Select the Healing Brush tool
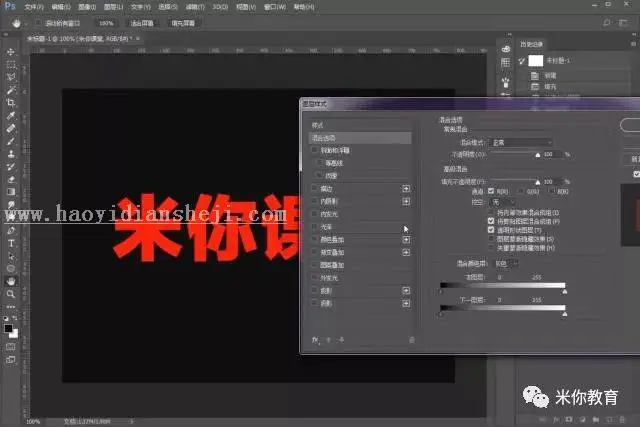 pos(11,128)
